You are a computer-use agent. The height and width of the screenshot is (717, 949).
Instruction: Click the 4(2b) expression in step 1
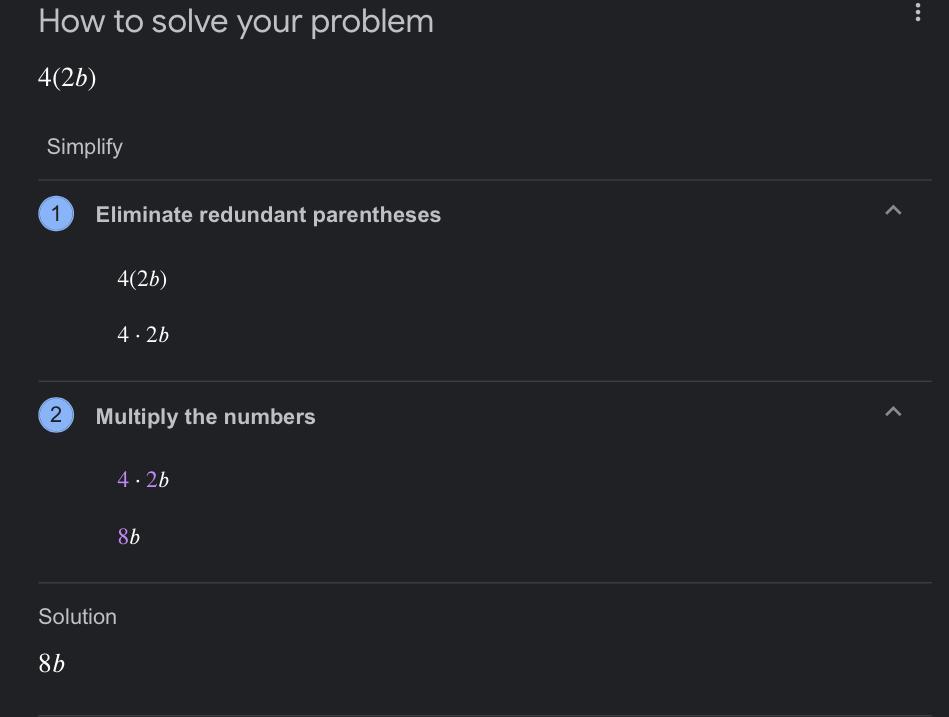142,279
